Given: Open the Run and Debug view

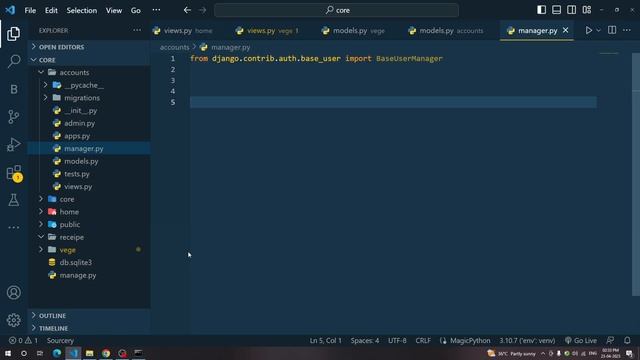Looking at the screenshot, I should point(13,144).
